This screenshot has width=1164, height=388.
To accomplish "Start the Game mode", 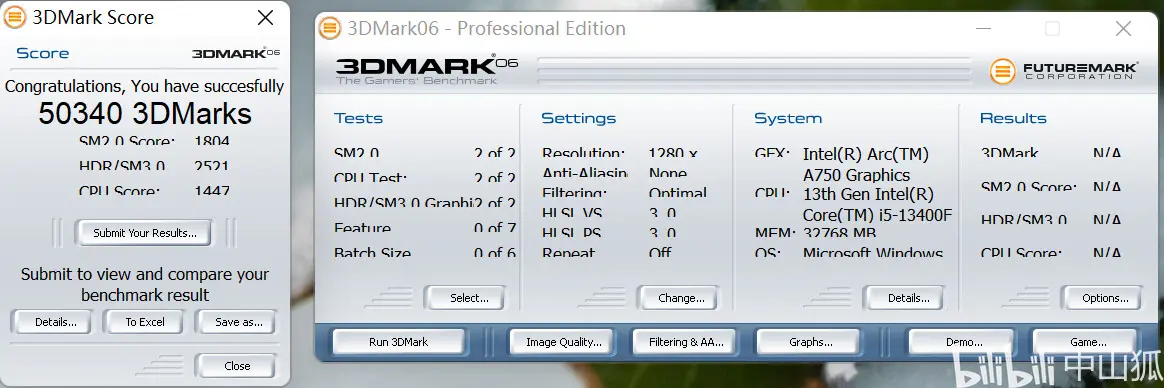I will (x=1088, y=342).
